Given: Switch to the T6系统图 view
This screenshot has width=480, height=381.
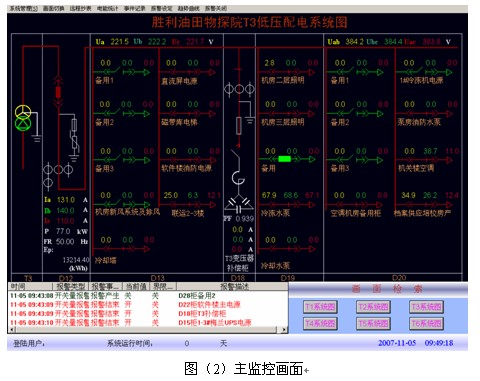Looking at the screenshot, I should coord(426,323).
